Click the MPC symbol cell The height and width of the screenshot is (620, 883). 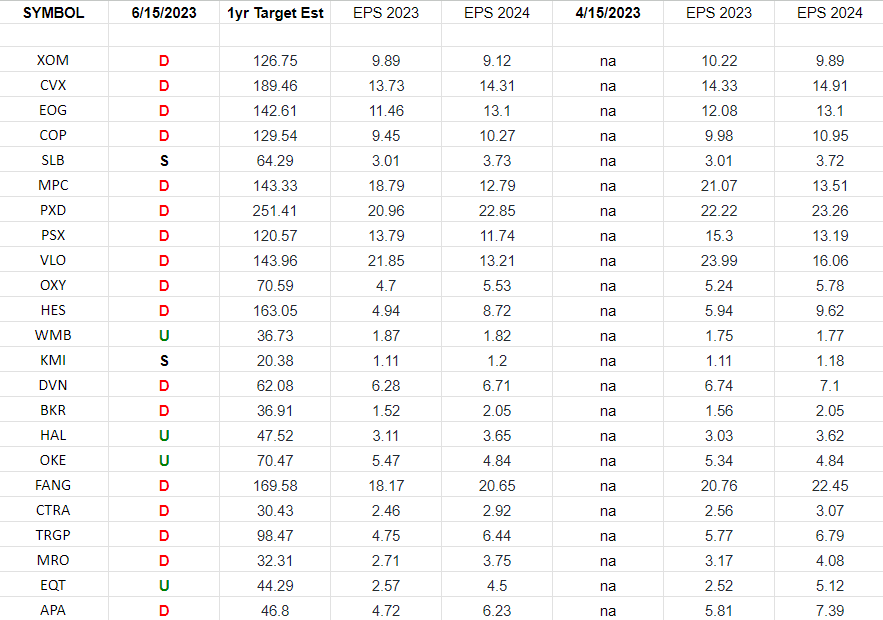point(53,185)
